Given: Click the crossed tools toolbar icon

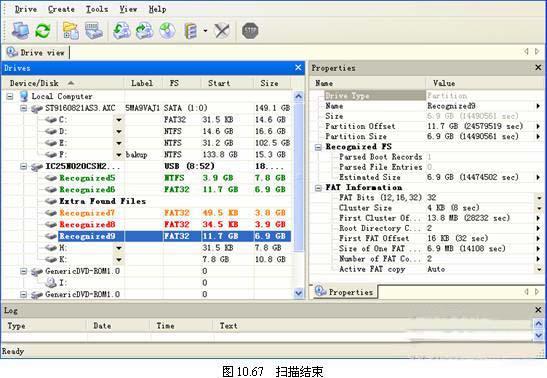Looking at the screenshot, I should coord(222,31).
